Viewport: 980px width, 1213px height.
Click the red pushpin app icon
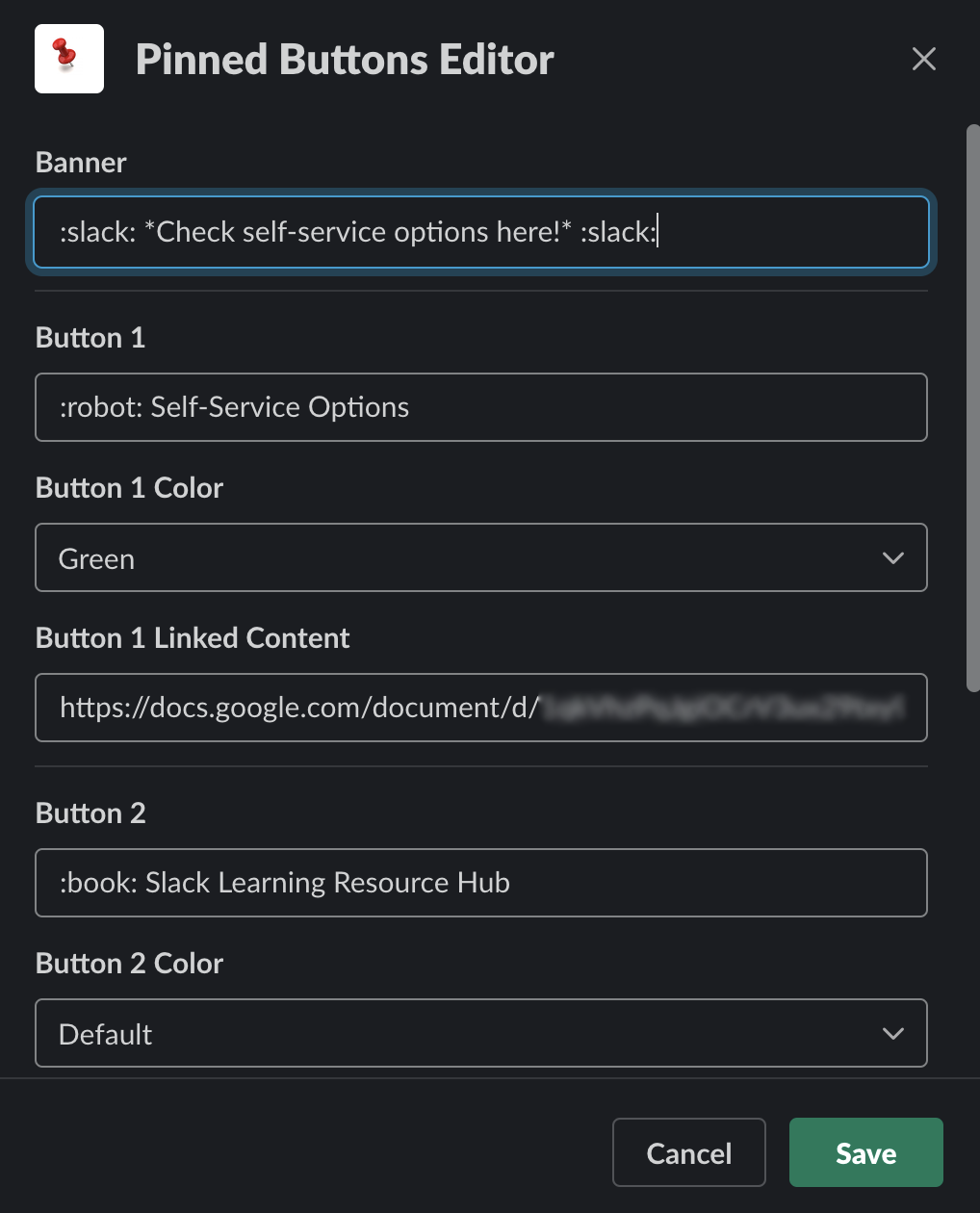coord(68,59)
